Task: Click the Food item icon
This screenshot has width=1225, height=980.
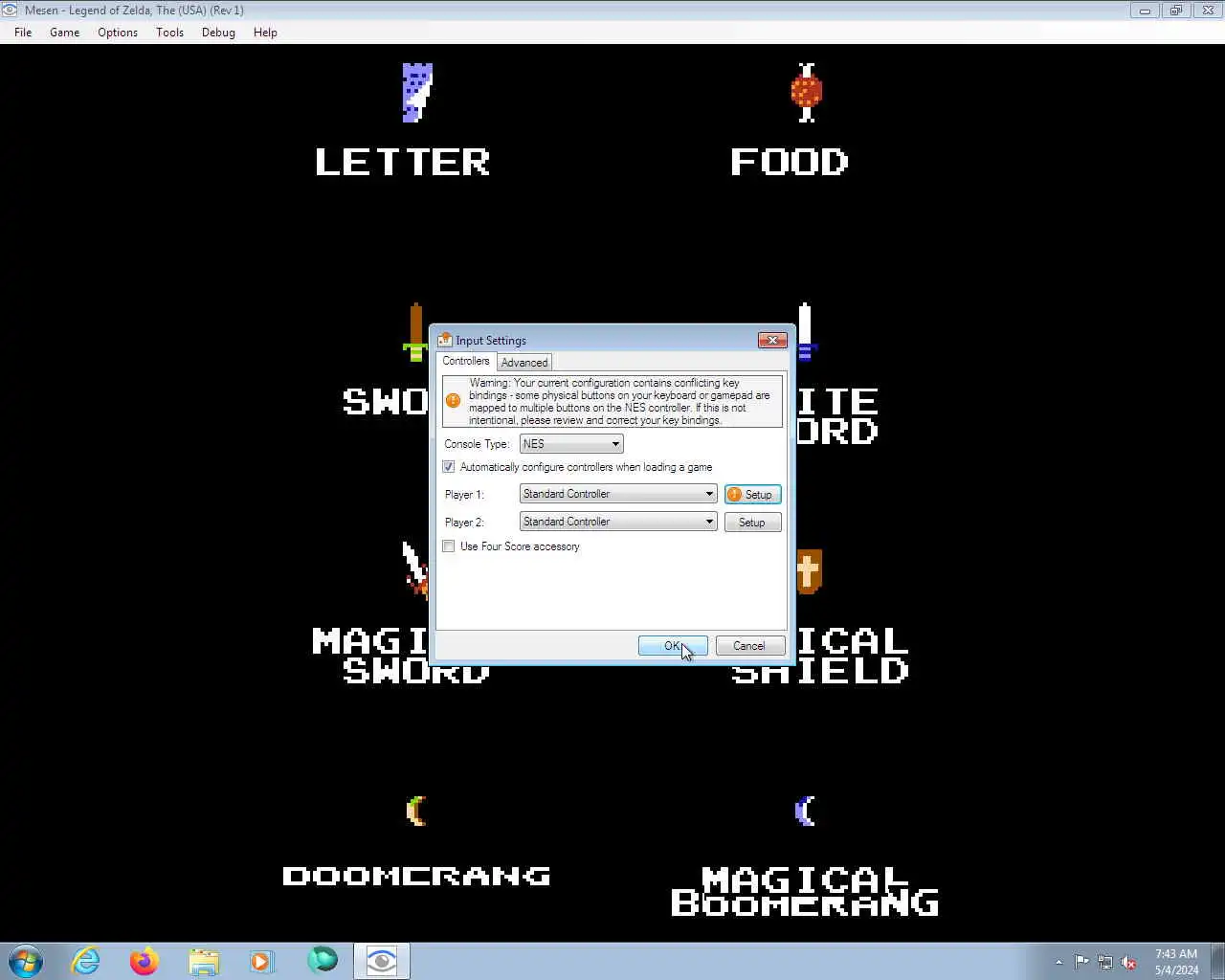Action: click(x=807, y=93)
